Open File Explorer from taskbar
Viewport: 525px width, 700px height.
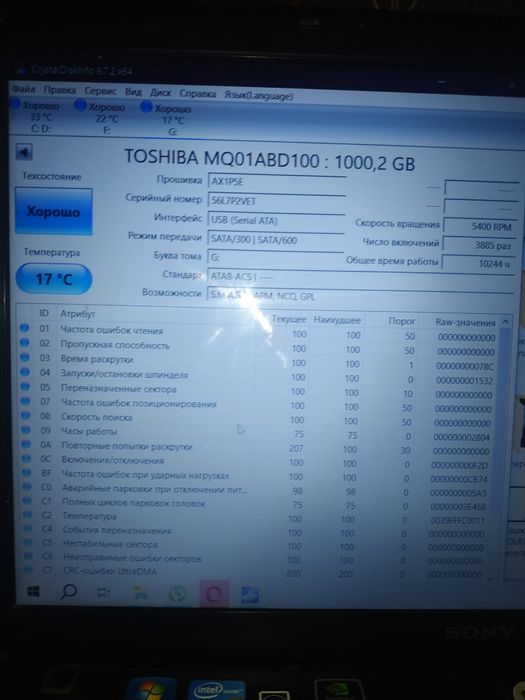click(x=140, y=593)
